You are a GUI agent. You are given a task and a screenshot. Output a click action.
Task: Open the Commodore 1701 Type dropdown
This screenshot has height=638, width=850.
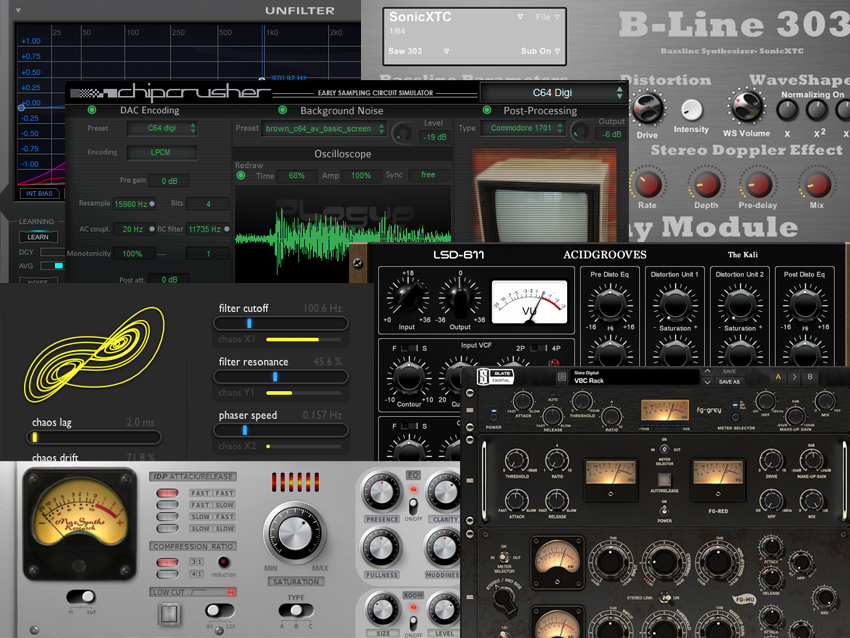click(x=522, y=128)
